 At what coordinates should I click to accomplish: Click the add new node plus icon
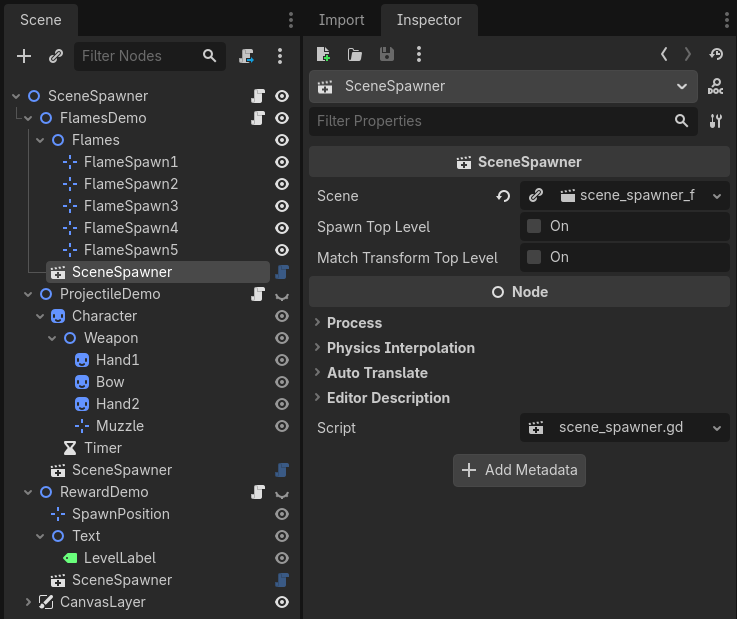click(x=25, y=56)
